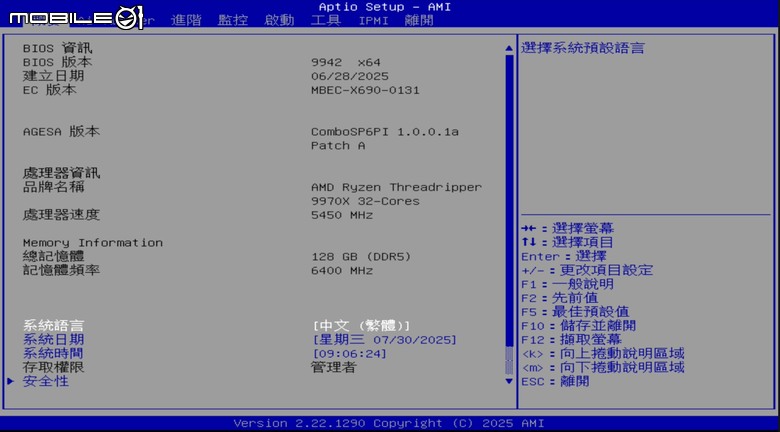The height and width of the screenshot is (432, 780).
Task: Click the 選擇項目 up-down hint
Action: point(568,243)
